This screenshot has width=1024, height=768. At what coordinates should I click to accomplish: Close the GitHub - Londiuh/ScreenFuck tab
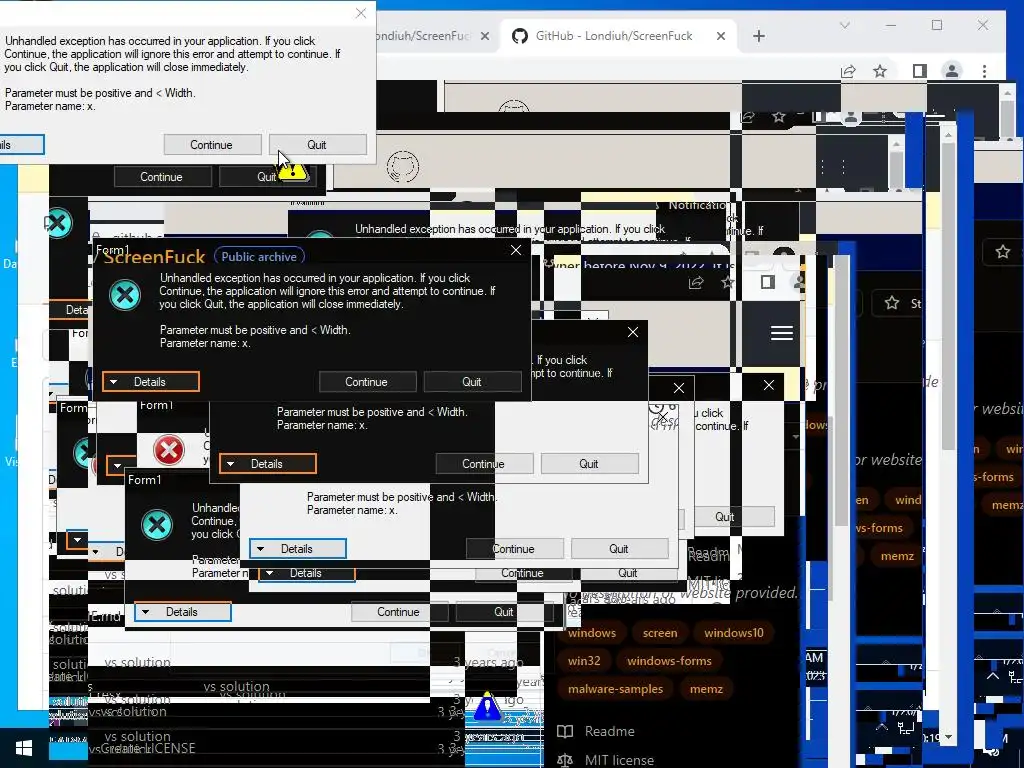point(721,37)
